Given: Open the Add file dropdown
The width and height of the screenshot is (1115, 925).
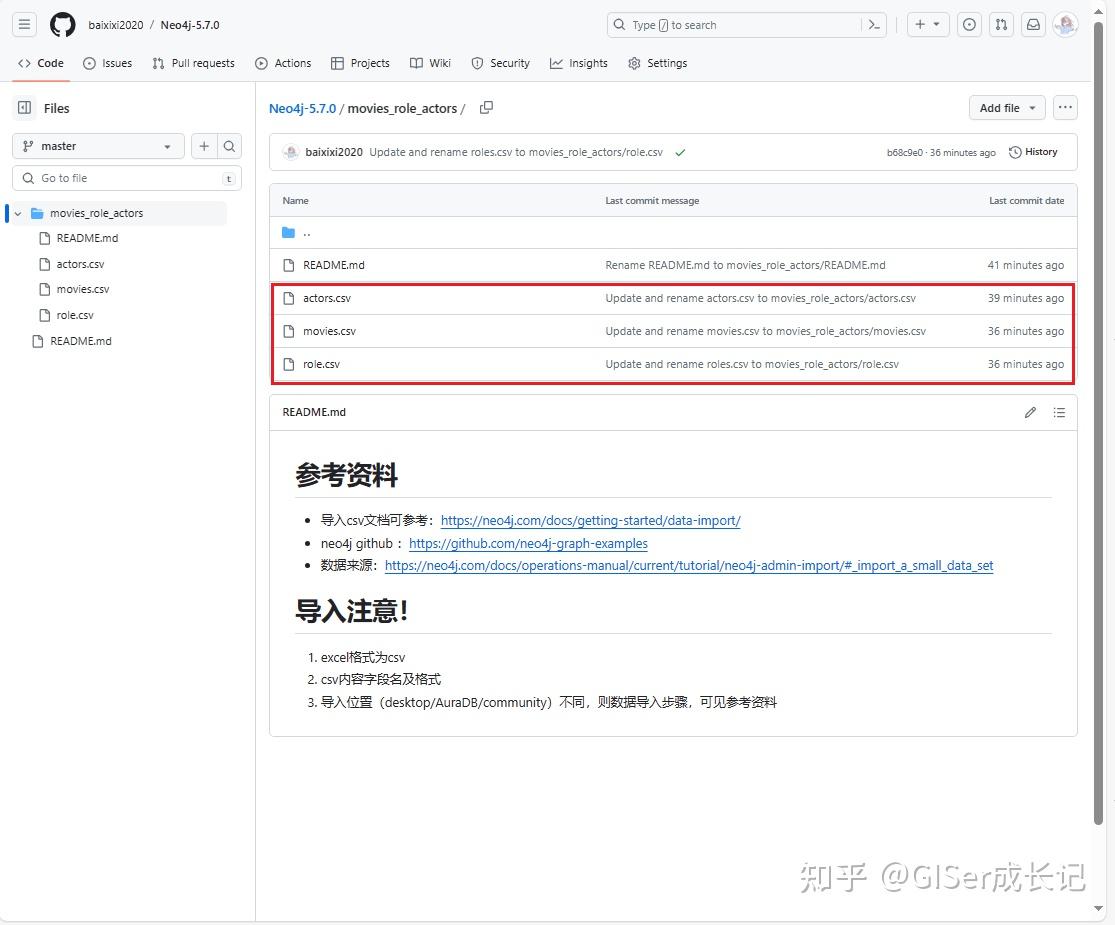Looking at the screenshot, I should pos(1006,107).
